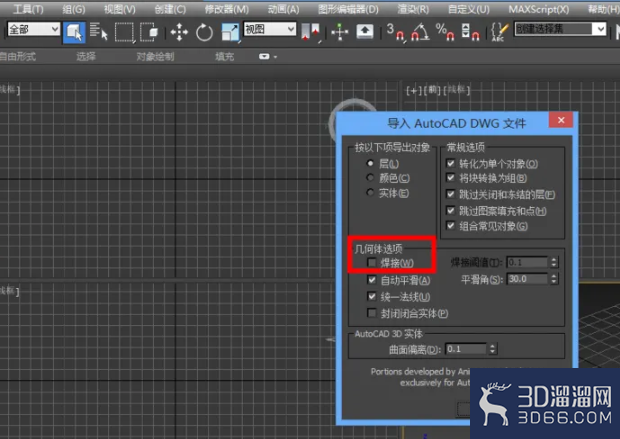Switch to the 填充 ribbon tab
The image size is (620, 439).
click(x=225, y=57)
